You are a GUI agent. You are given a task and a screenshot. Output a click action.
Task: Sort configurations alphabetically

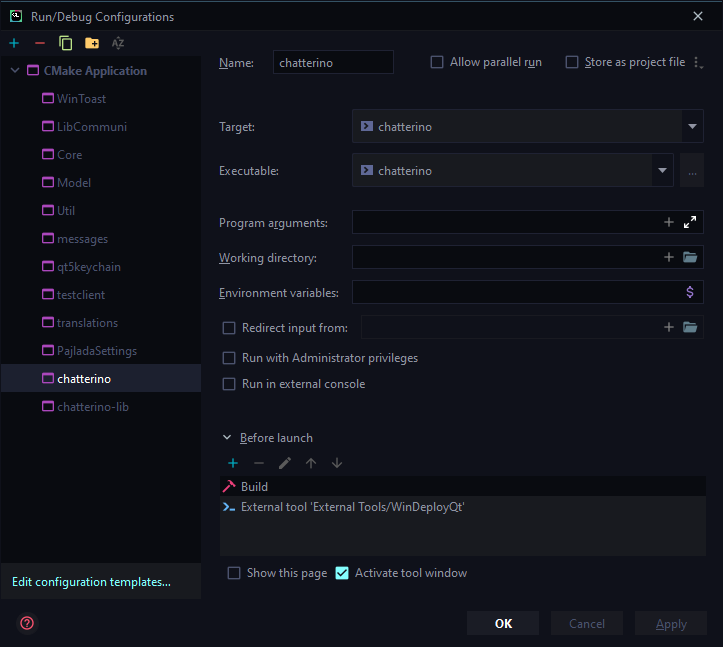pyautogui.click(x=118, y=43)
